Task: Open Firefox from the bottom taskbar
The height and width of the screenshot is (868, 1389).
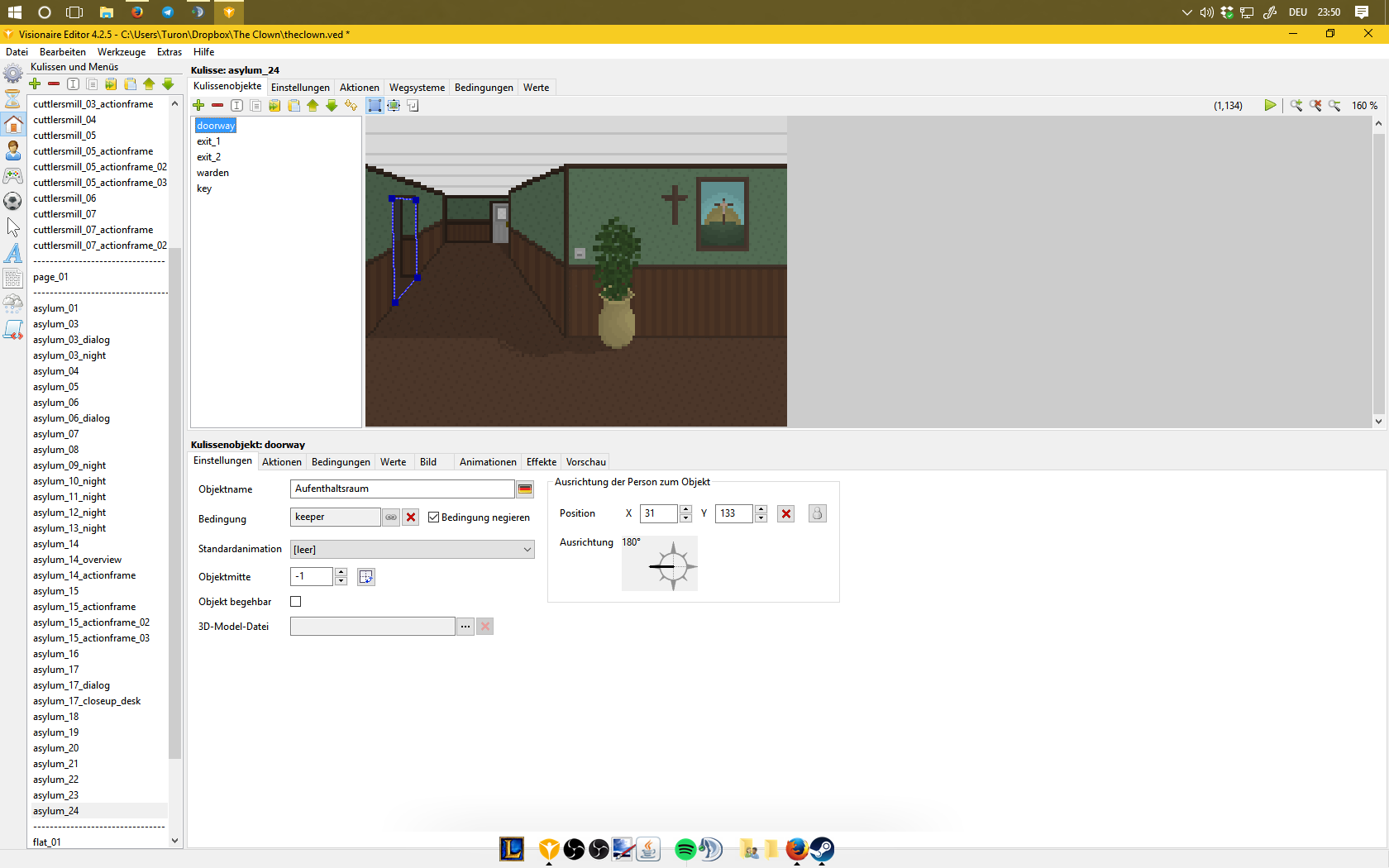Action: (797, 849)
